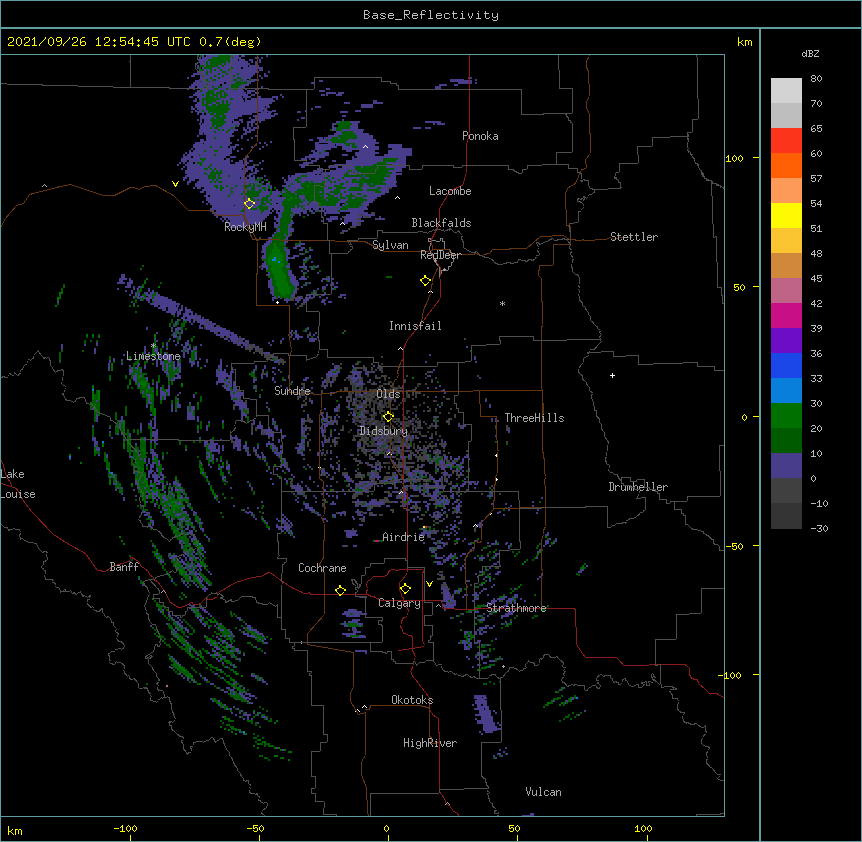862x842 pixels.
Task: Click the yellow diamond marker at Olds
Action: 388,417
